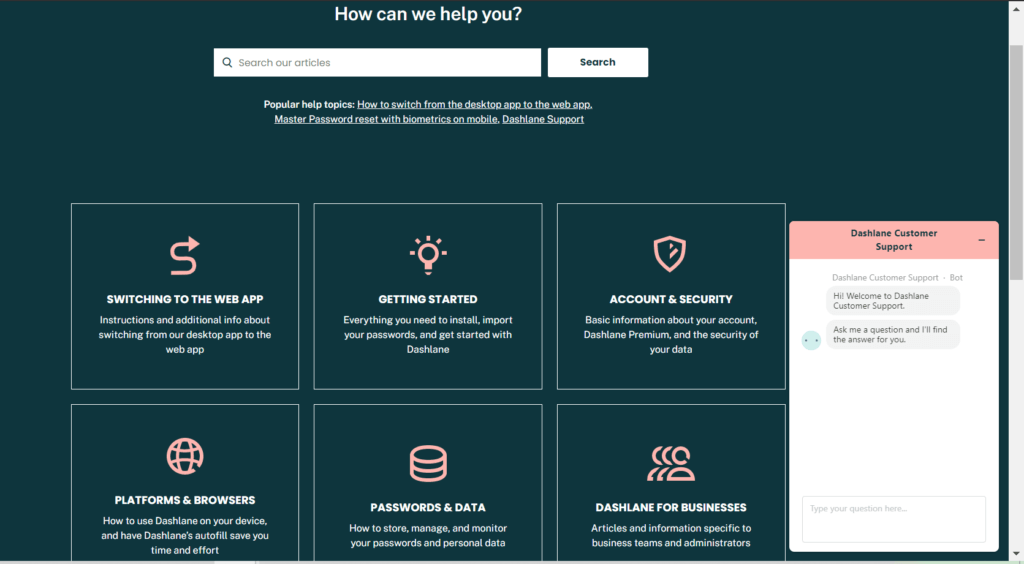Image resolution: width=1024 pixels, height=564 pixels.
Task: Open the SWITCHING TO THE WEB APP heading
Action: pyautogui.click(x=185, y=299)
